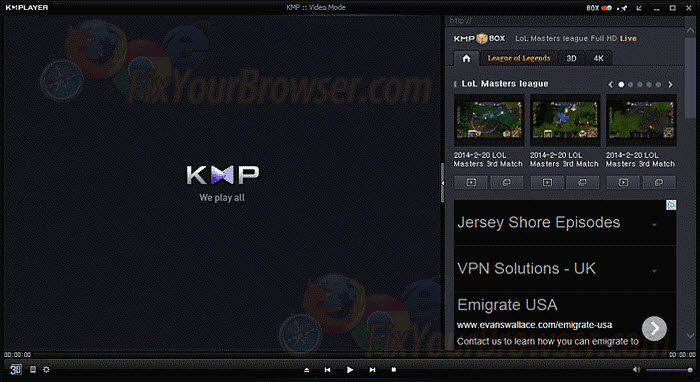Toggle the BOX panel switch
The image size is (700, 382).
click(x=606, y=8)
